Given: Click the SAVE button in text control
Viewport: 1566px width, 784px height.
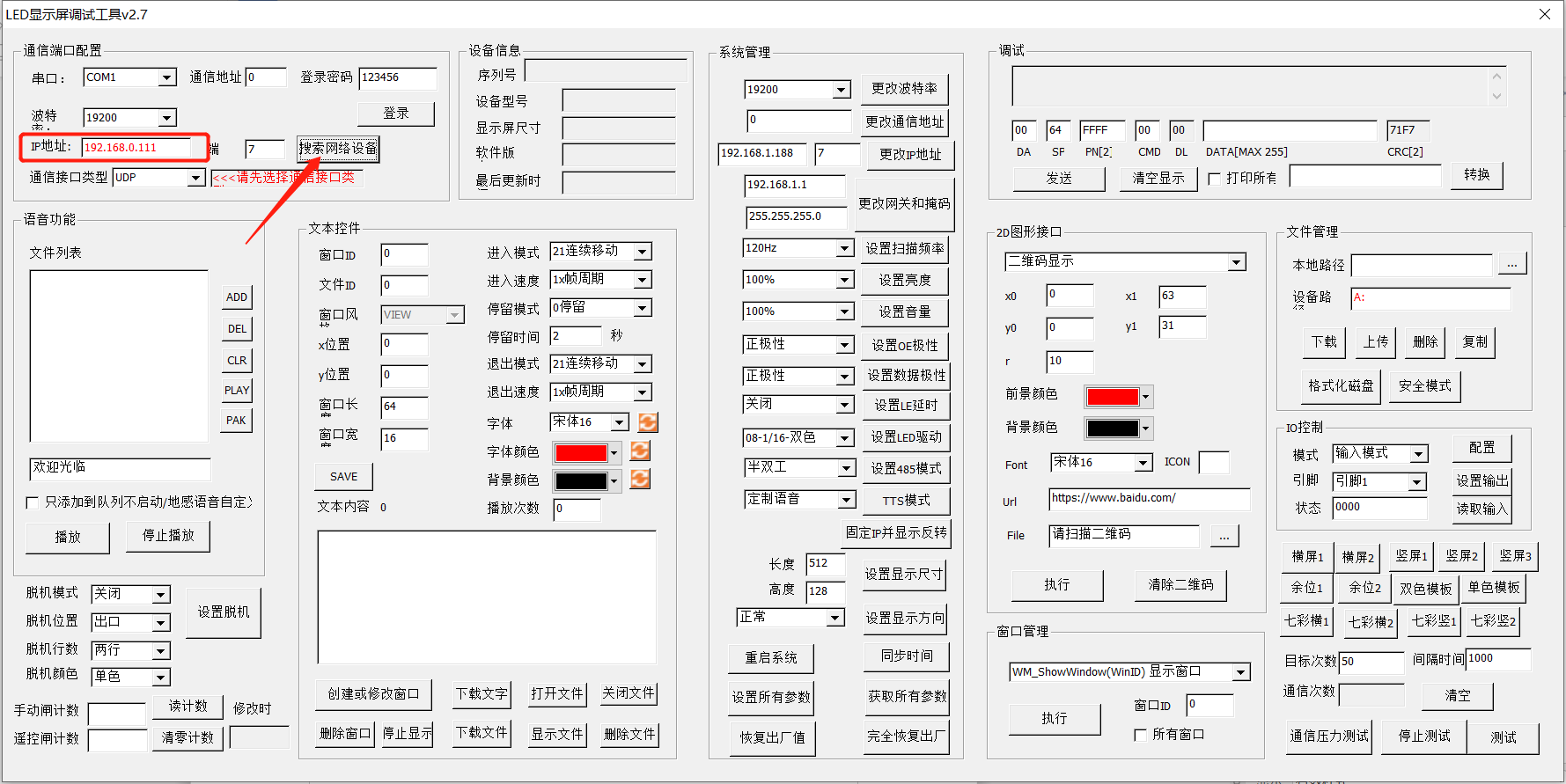Looking at the screenshot, I should pos(343,476).
